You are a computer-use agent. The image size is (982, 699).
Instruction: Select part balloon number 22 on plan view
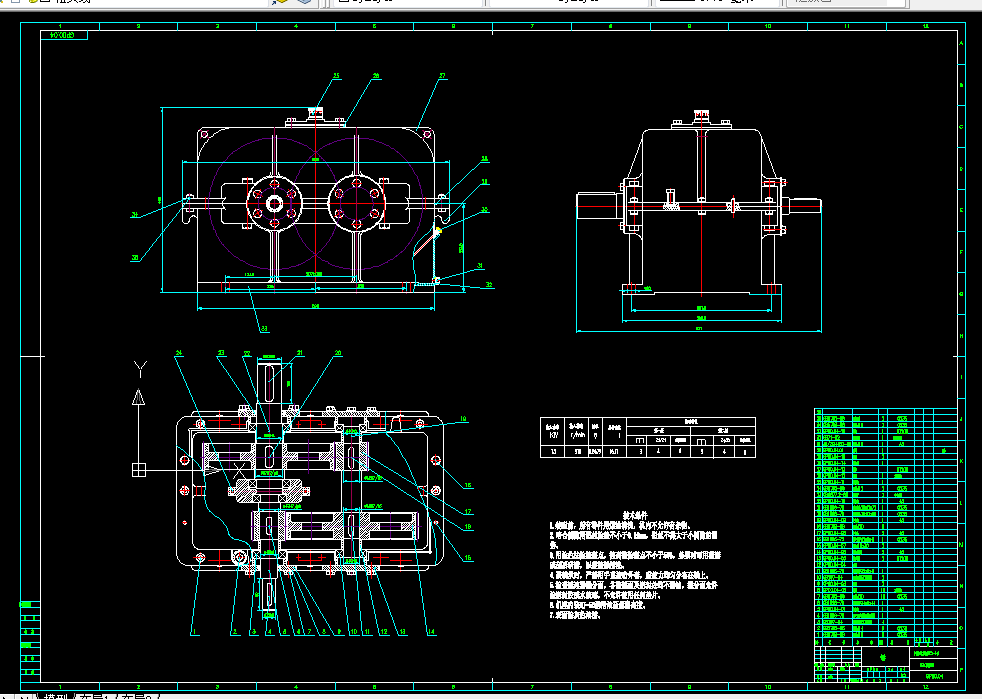[247, 353]
